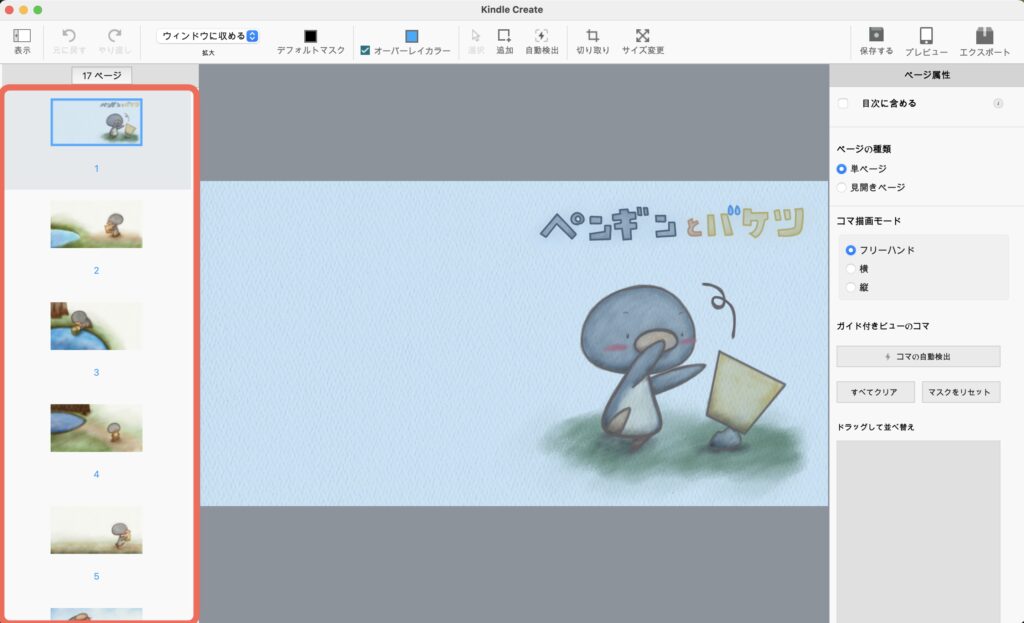The height and width of the screenshot is (623, 1024).
Task: Select the 見開きページ radio button
Action: click(842, 187)
